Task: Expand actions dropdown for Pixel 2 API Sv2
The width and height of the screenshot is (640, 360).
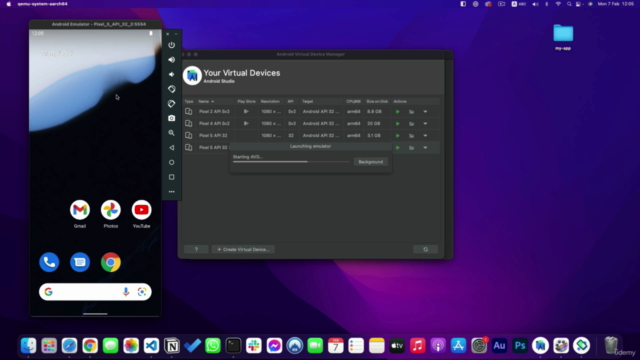Action: (x=425, y=111)
